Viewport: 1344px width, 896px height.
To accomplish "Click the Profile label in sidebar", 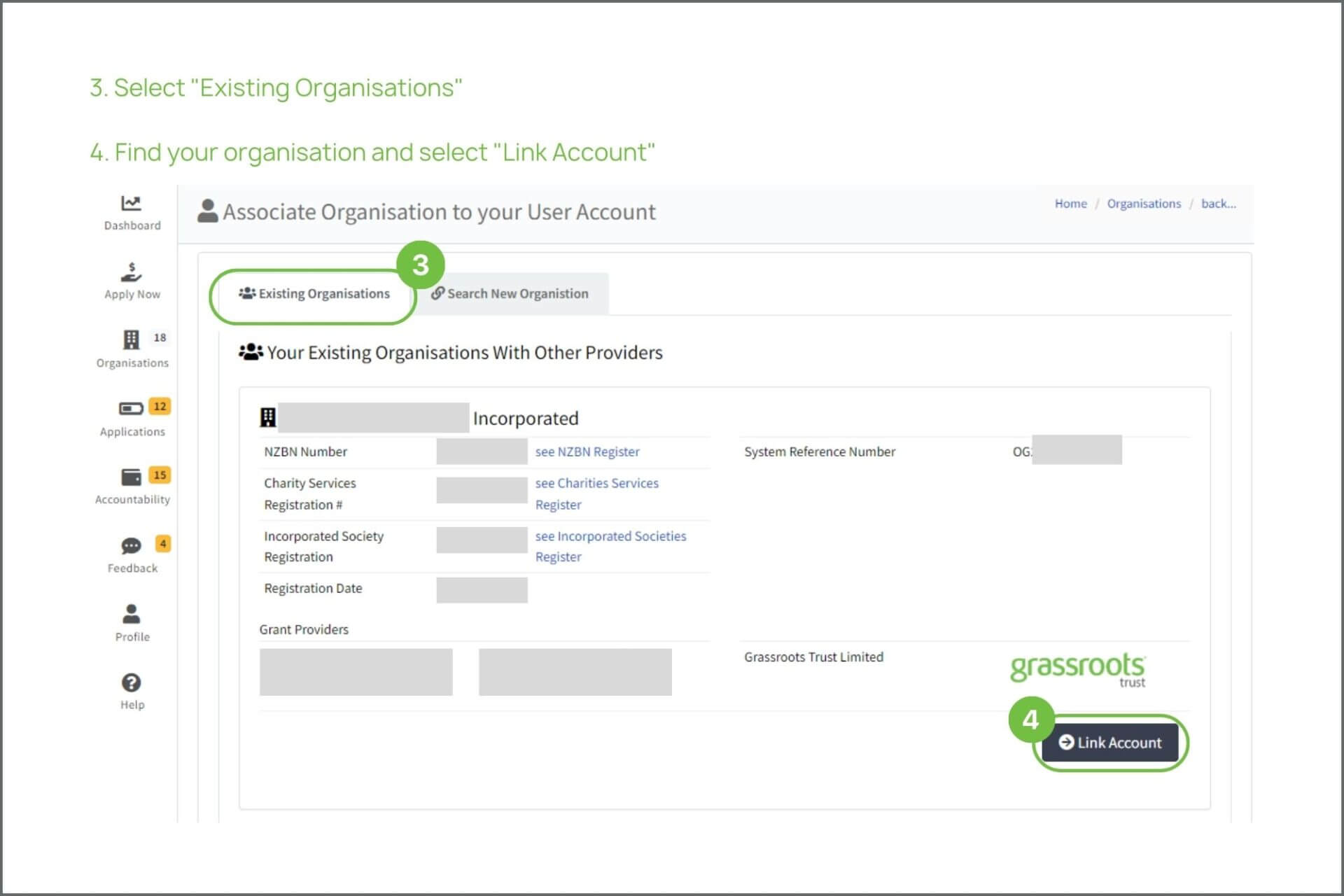I will tap(132, 637).
